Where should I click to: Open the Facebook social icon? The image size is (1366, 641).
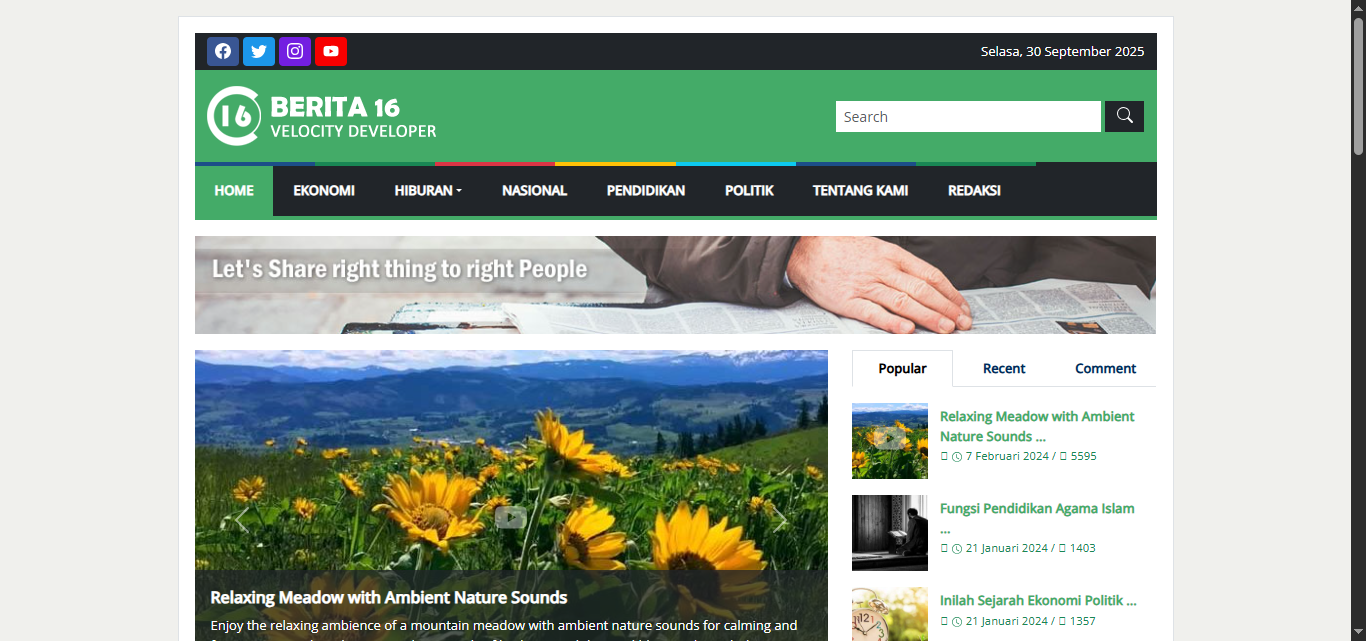click(223, 52)
